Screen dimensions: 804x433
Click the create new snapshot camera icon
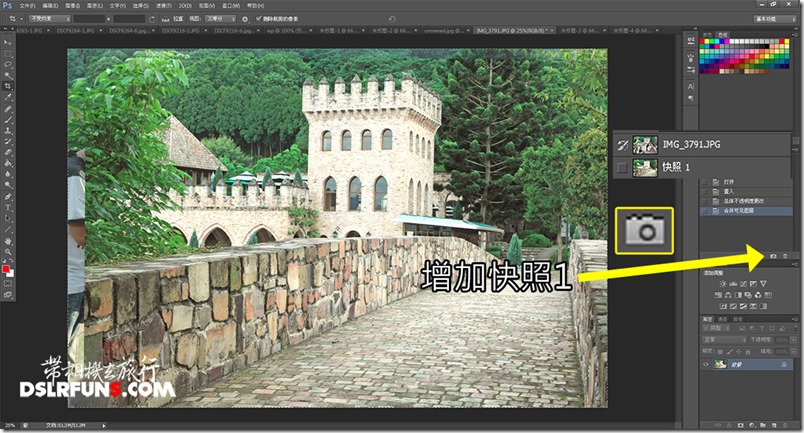(x=773, y=257)
